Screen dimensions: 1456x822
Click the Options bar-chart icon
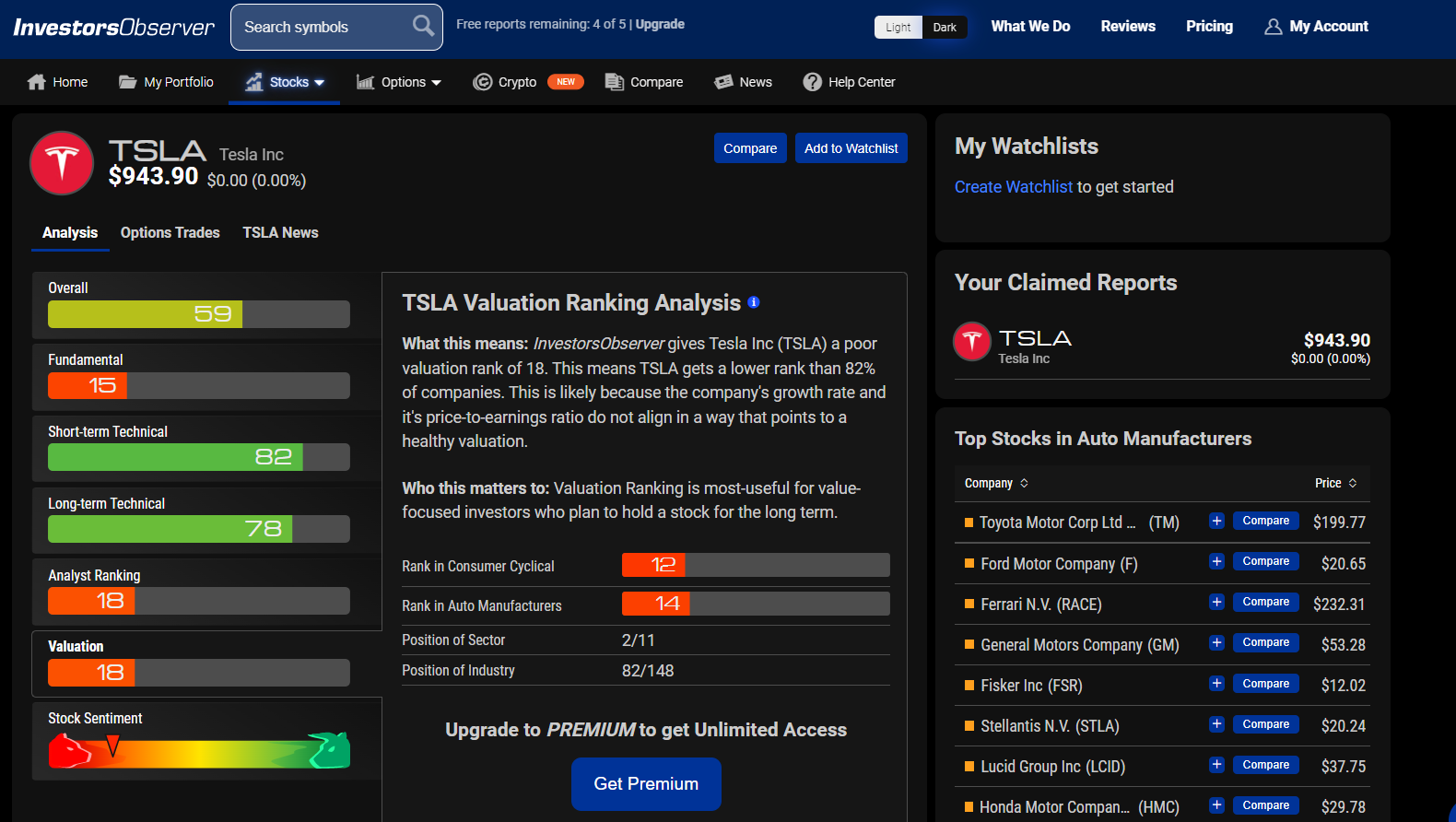(366, 82)
